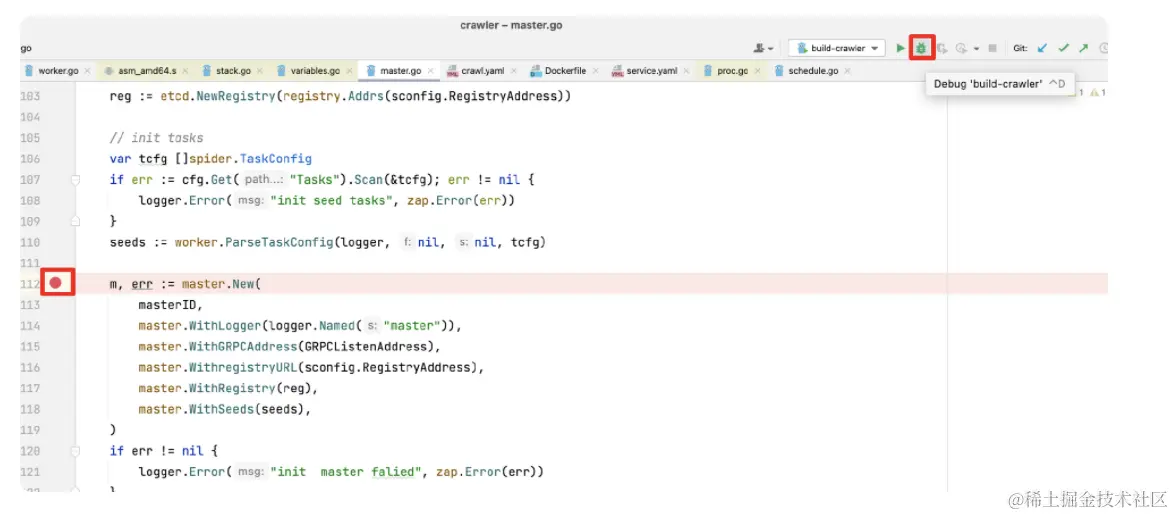This screenshot has height=516, width=1174.
Task: Click the Git label in toolbar
Action: (1020, 48)
